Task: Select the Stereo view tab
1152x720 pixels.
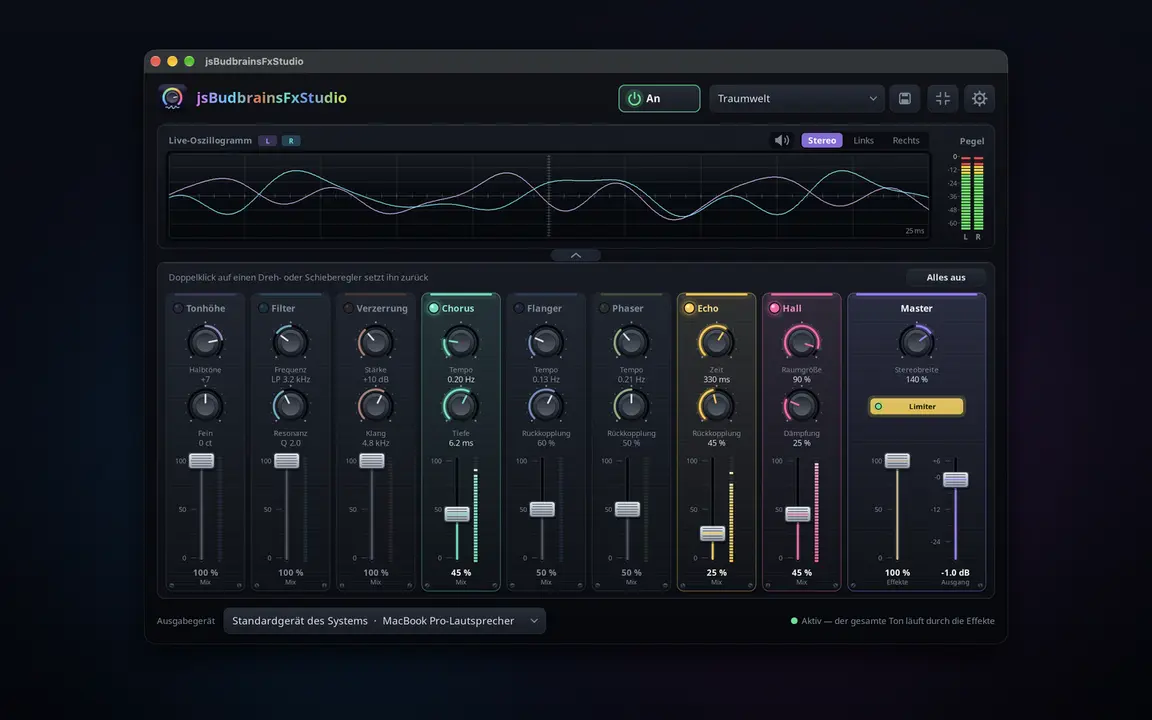Action: click(x=822, y=140)
